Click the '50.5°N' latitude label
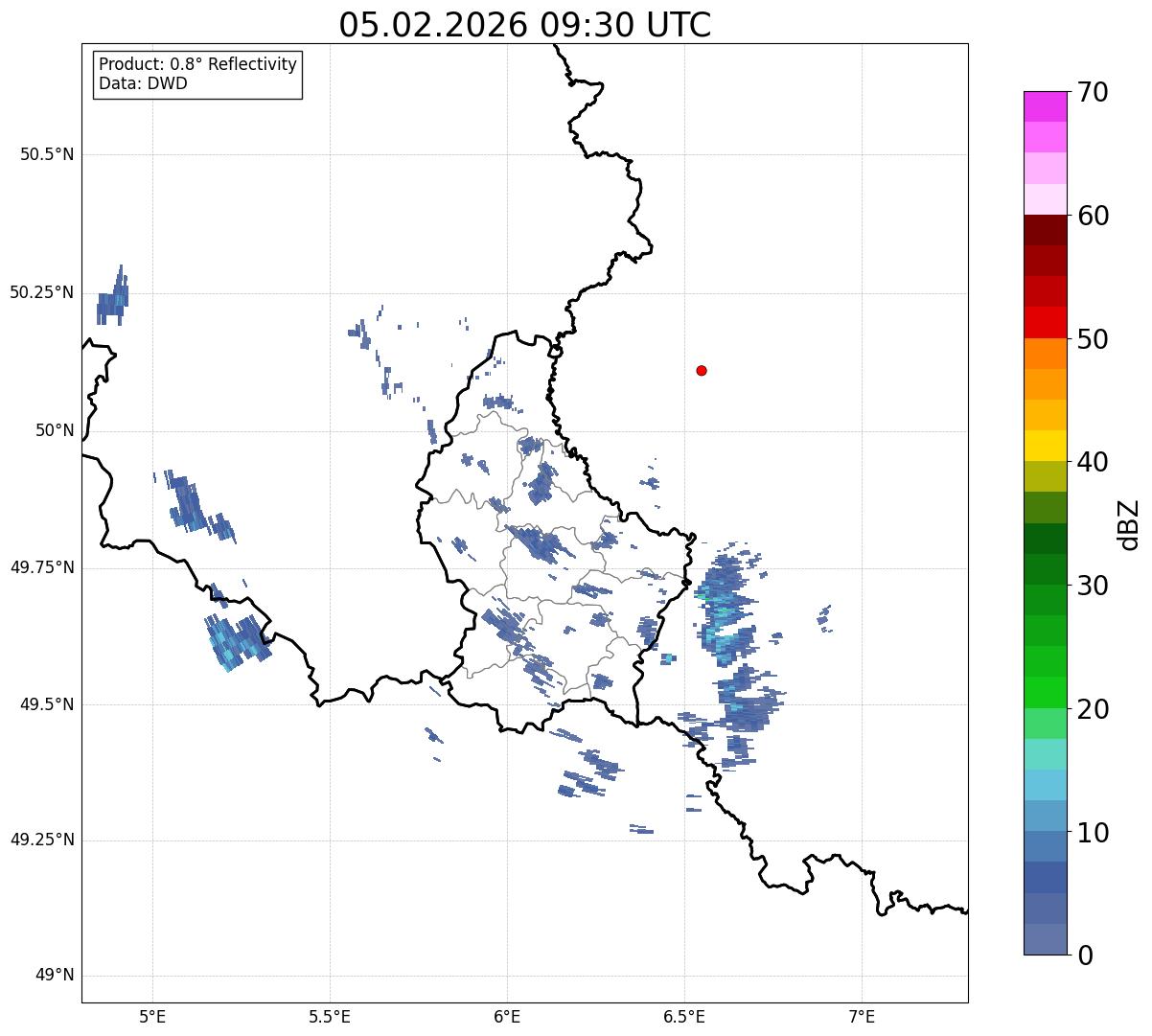Image resolution: width=1152 pixels, height=1036 pixels. point(47,154)
